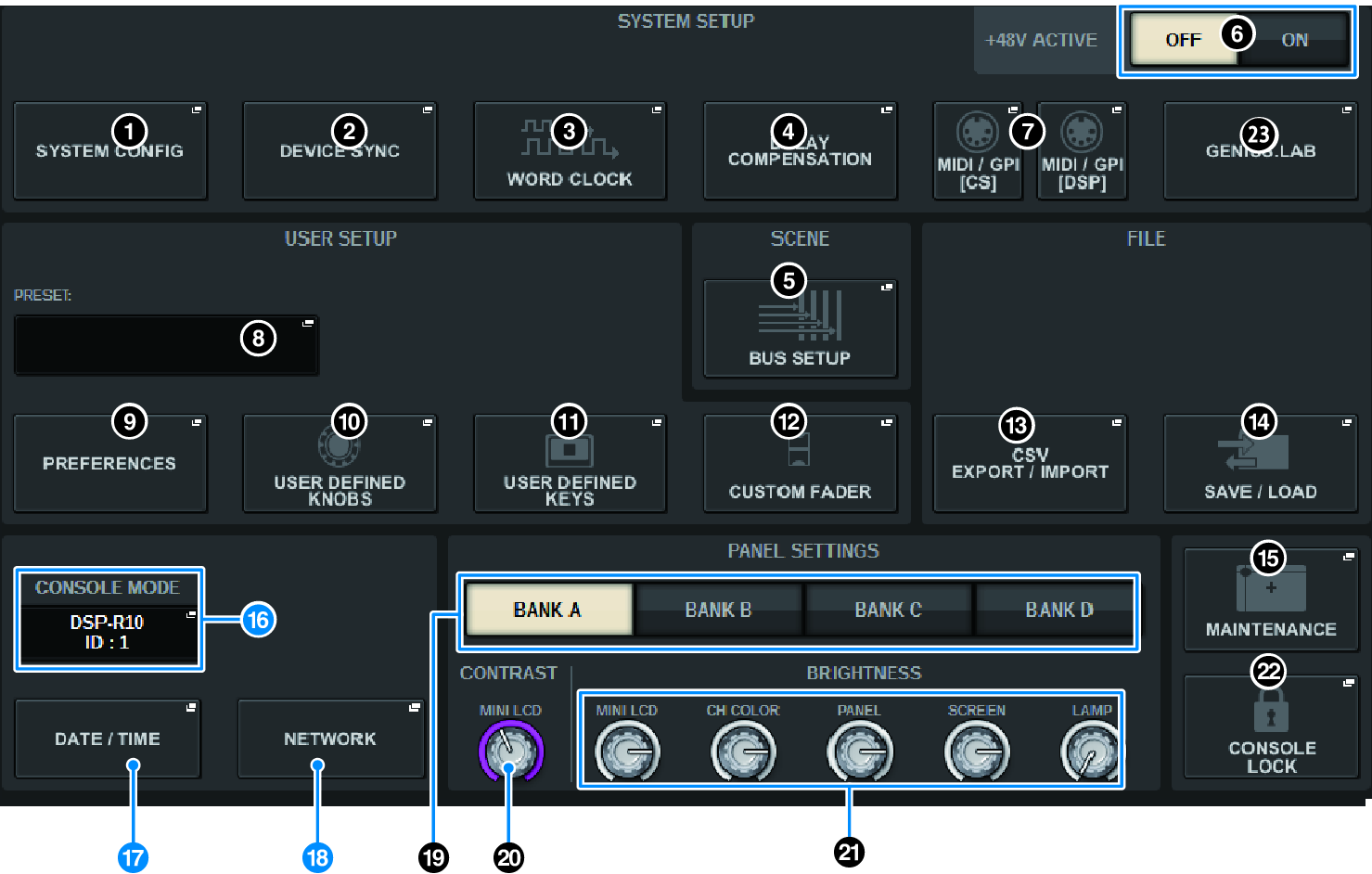Image resolution: width=1372 pixels, height=874 pixels.
Task: Open the SAVE/LOAD file popup
Action: (x=1260, y=463)
